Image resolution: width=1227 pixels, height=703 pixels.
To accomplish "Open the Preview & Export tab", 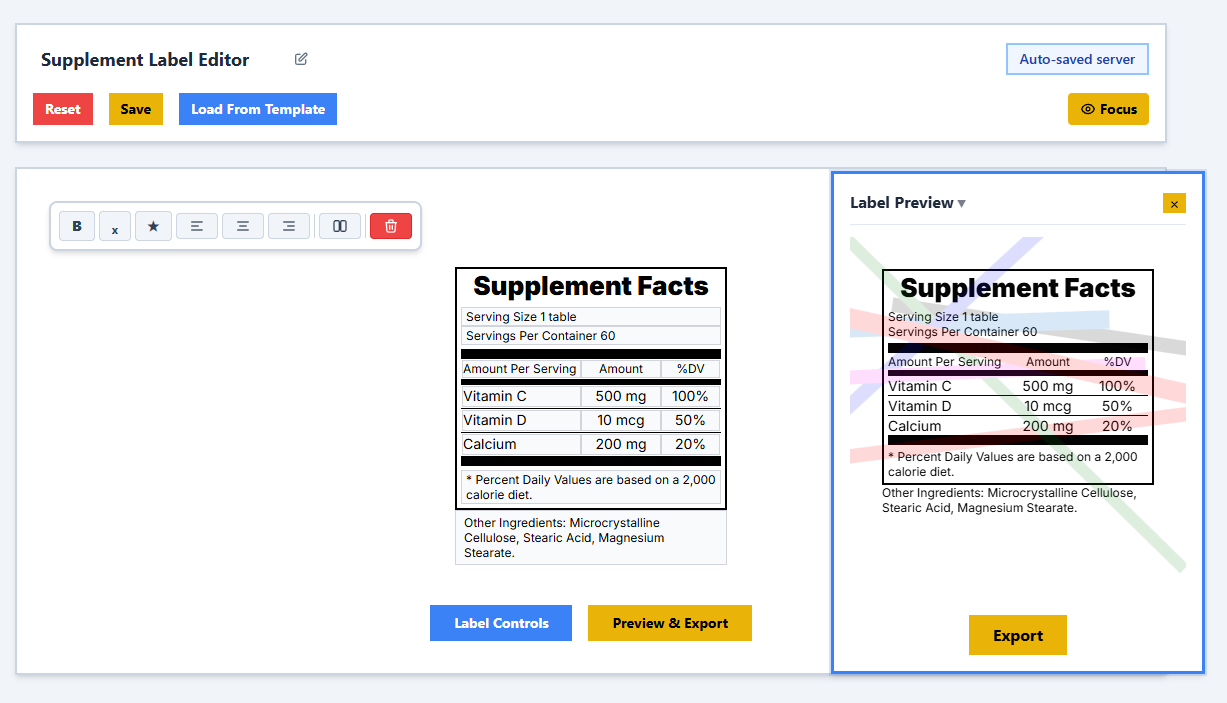I will click(670, 623).
